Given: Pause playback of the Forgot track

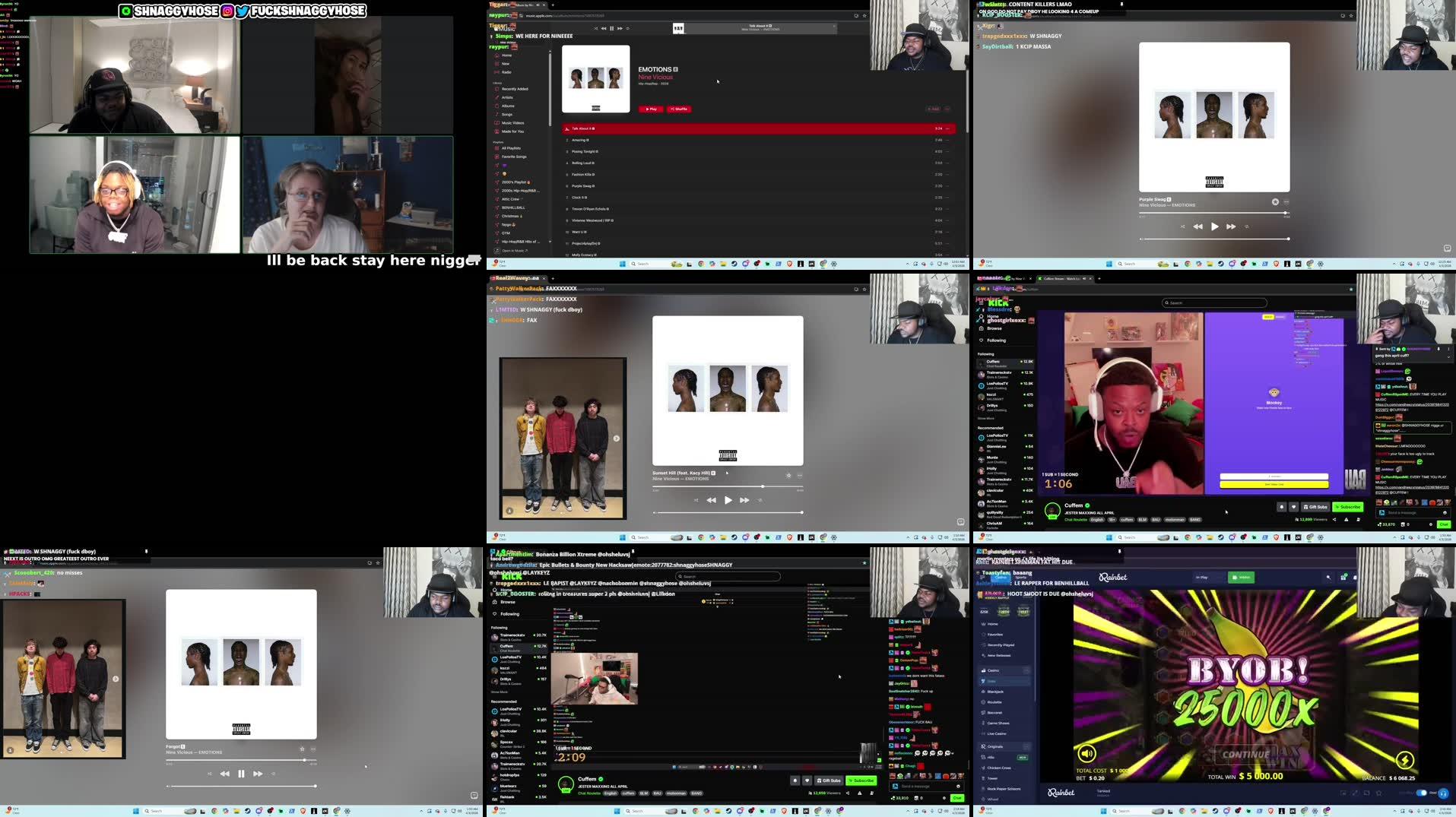Looking at the screenshot, I should pyautogui.click(x=241, y=773).
